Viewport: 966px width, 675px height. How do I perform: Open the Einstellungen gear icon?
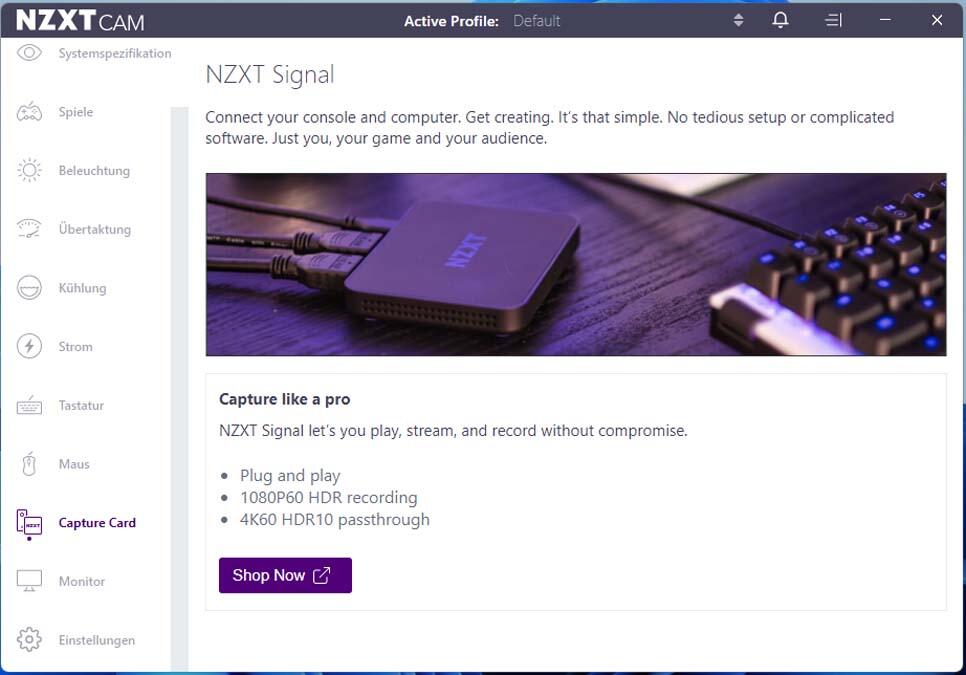[29, 640]
